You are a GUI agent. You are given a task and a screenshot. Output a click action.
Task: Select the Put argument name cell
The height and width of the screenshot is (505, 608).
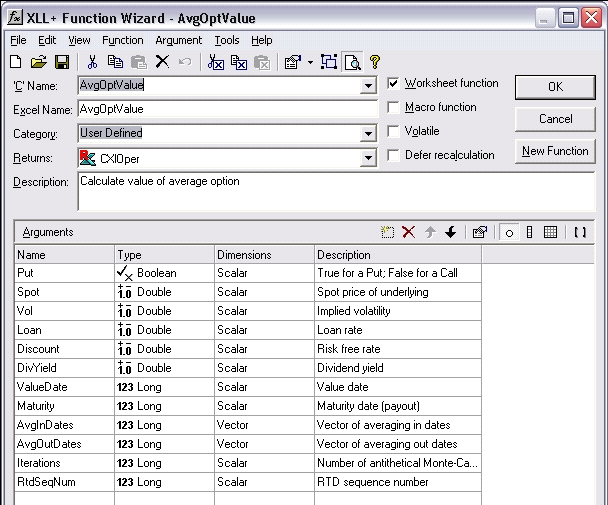click(x=64, y=273)
